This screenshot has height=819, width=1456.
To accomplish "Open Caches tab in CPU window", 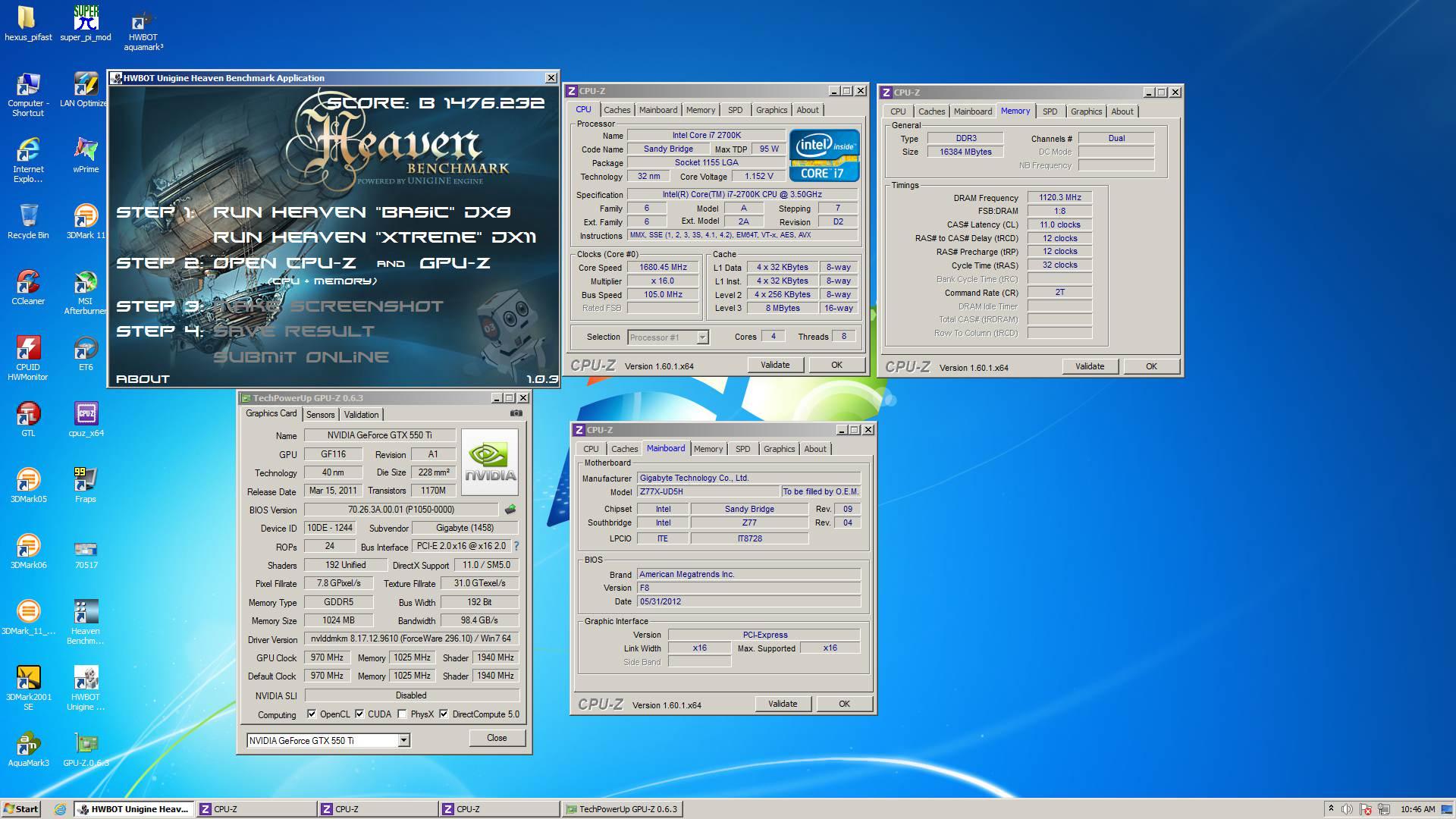I will (617, 110).
